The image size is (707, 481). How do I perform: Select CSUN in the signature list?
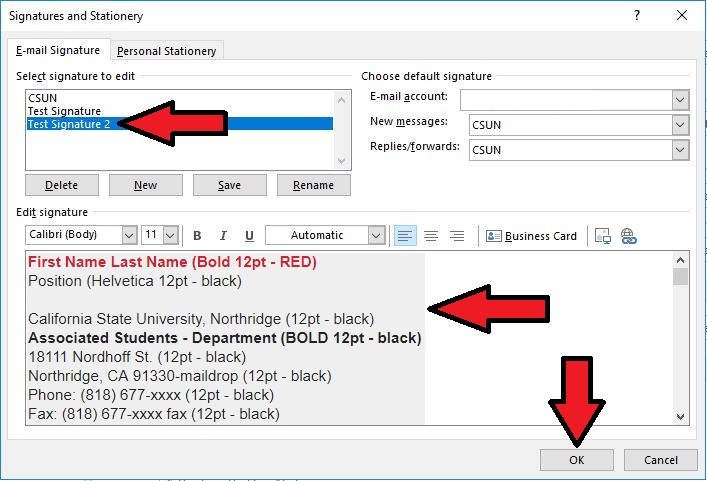42,98
